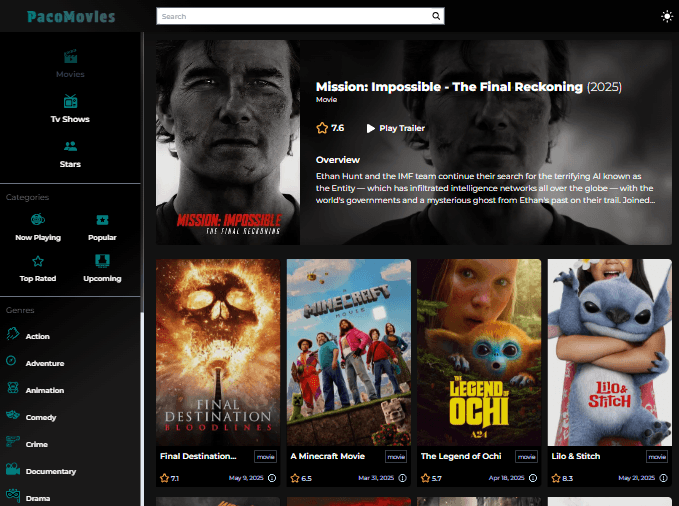The height and width of the screenshot is (506, 679).
Task: Open Top Rated category label
Action: click(x=38, y=279)
